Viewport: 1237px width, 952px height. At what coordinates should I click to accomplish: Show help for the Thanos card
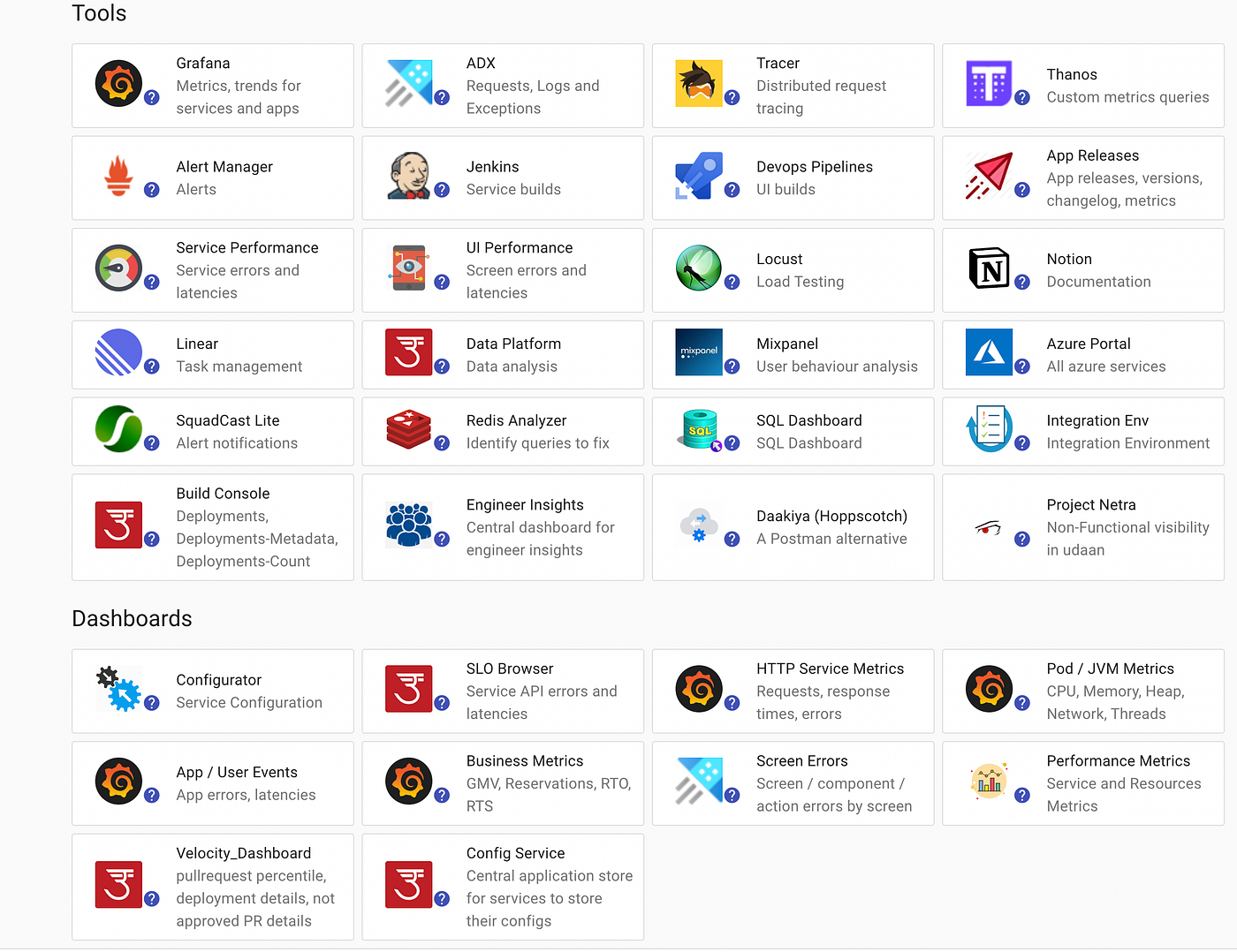(1022, 97)
